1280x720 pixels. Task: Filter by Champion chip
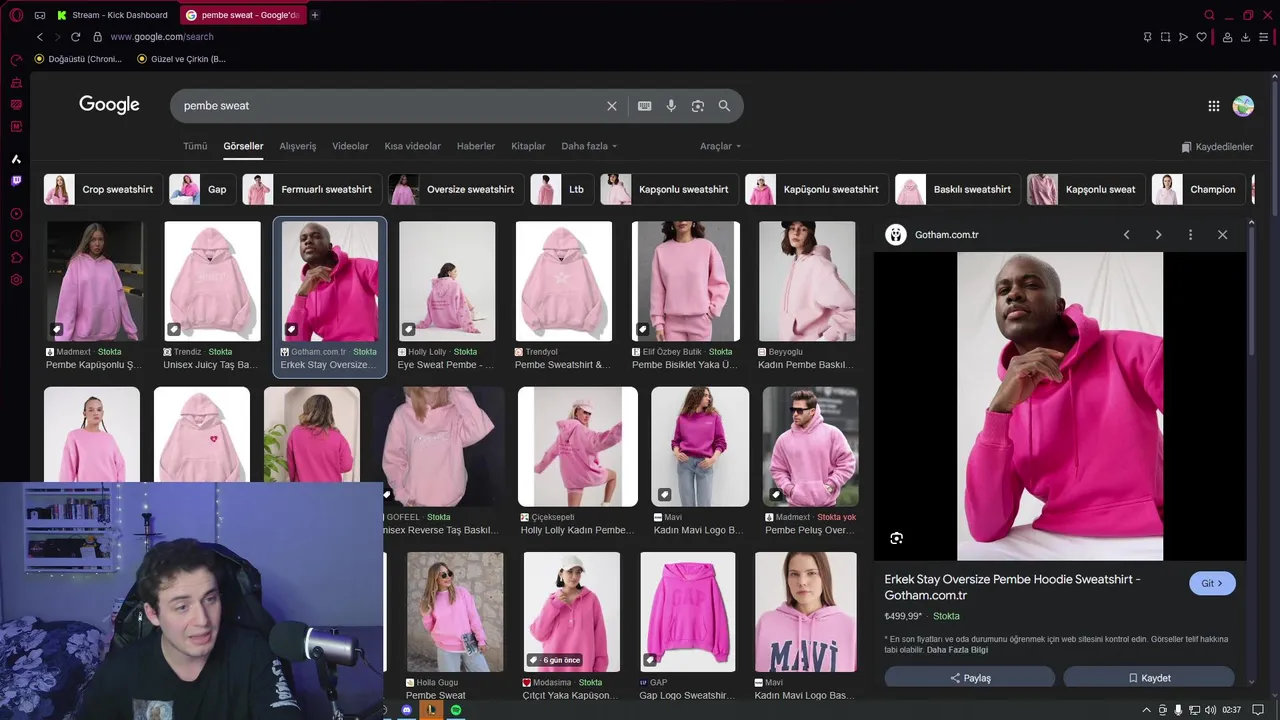pyautogui.click(x=1198, y=189)
